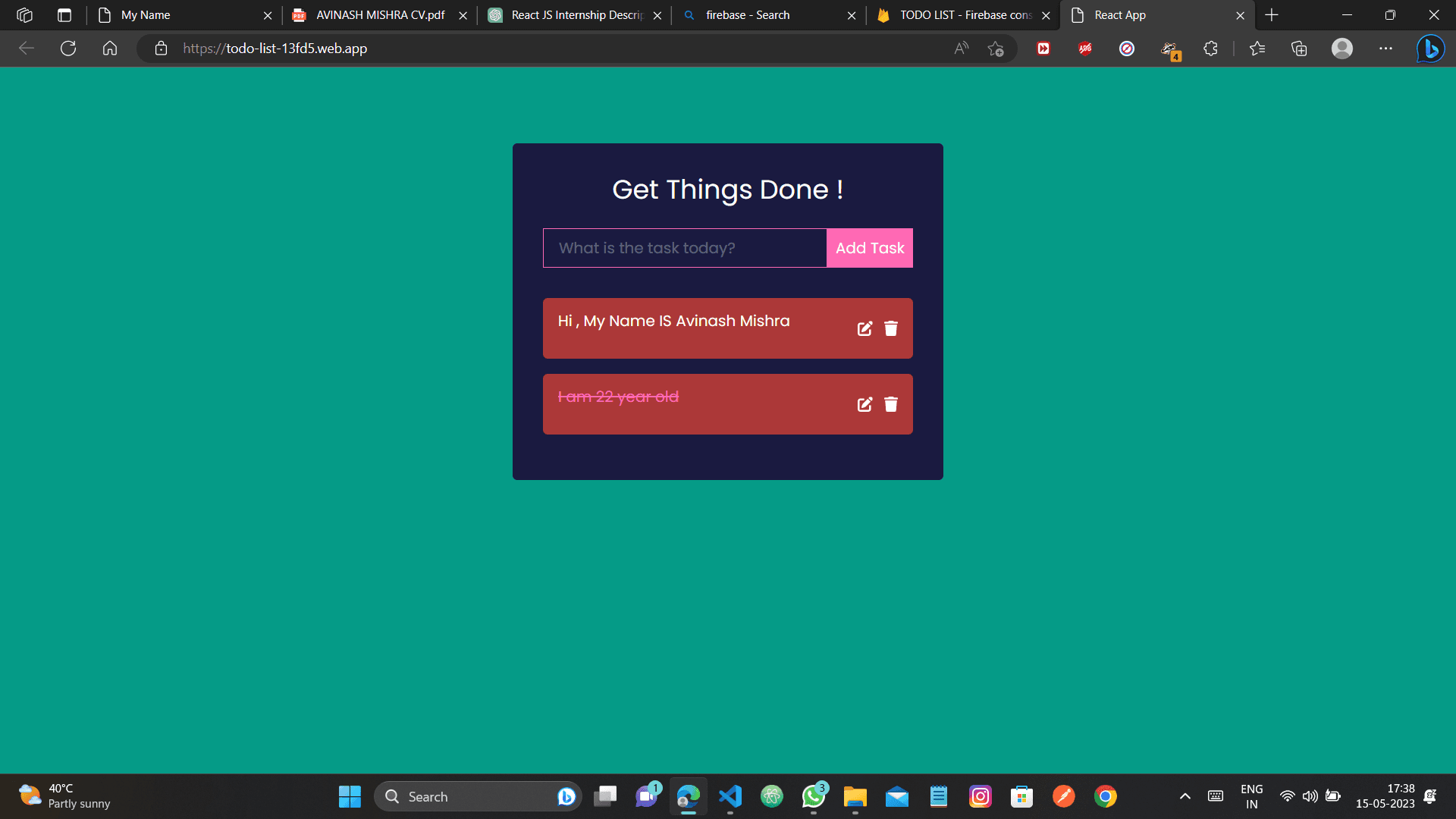This screenshot has width=1456, height=819.
Task: Open a new browser tab
Action: (x=1272, y=15)
